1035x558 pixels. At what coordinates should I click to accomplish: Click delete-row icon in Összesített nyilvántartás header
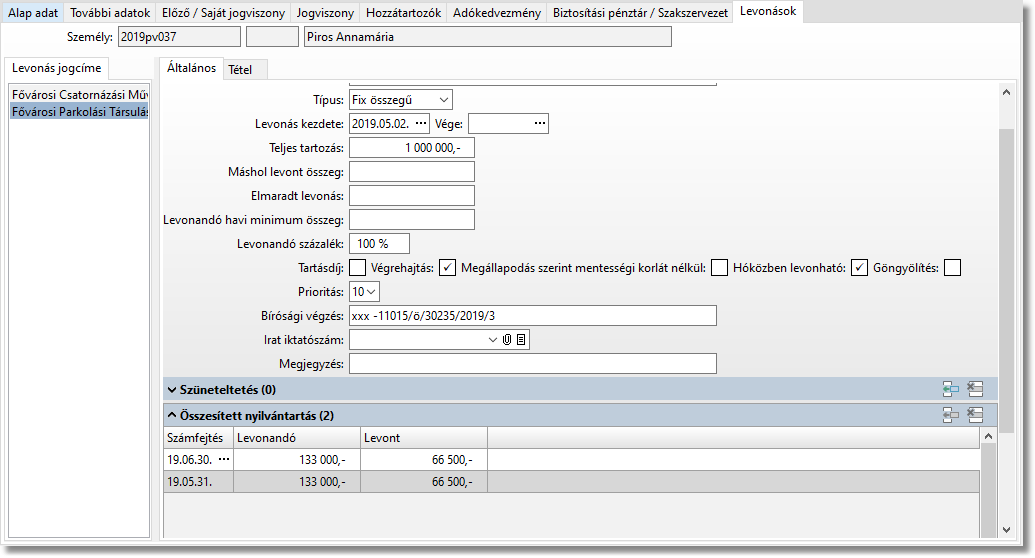(975, 415)
